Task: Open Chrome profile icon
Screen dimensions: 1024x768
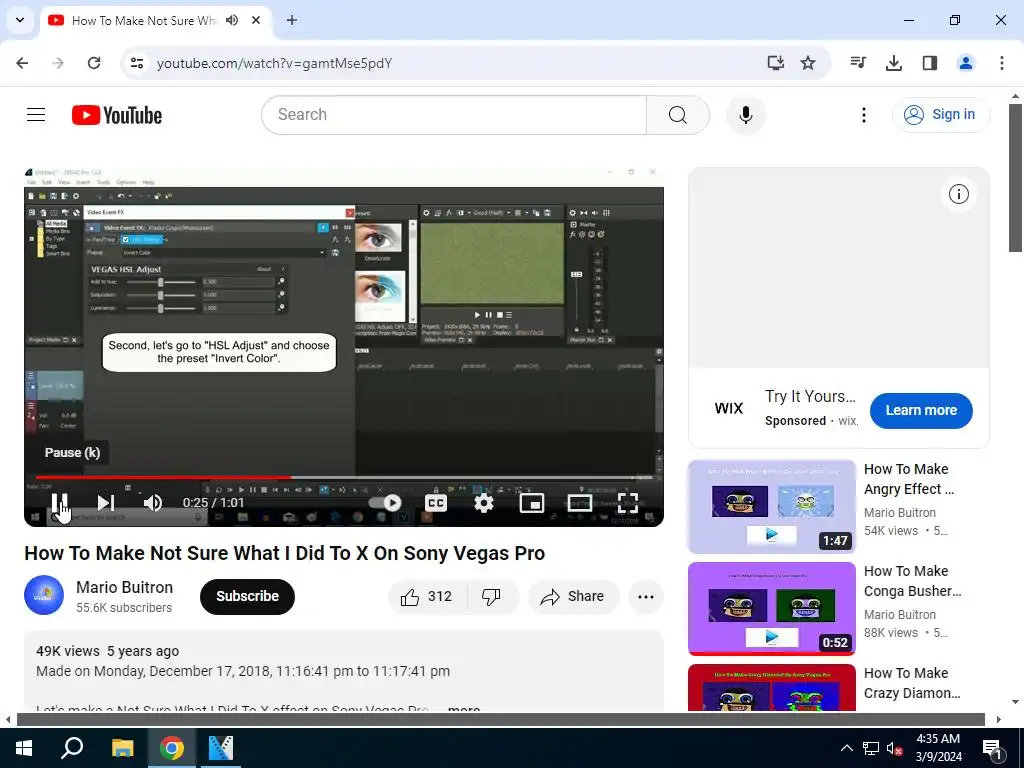Action: pos(965,63)
